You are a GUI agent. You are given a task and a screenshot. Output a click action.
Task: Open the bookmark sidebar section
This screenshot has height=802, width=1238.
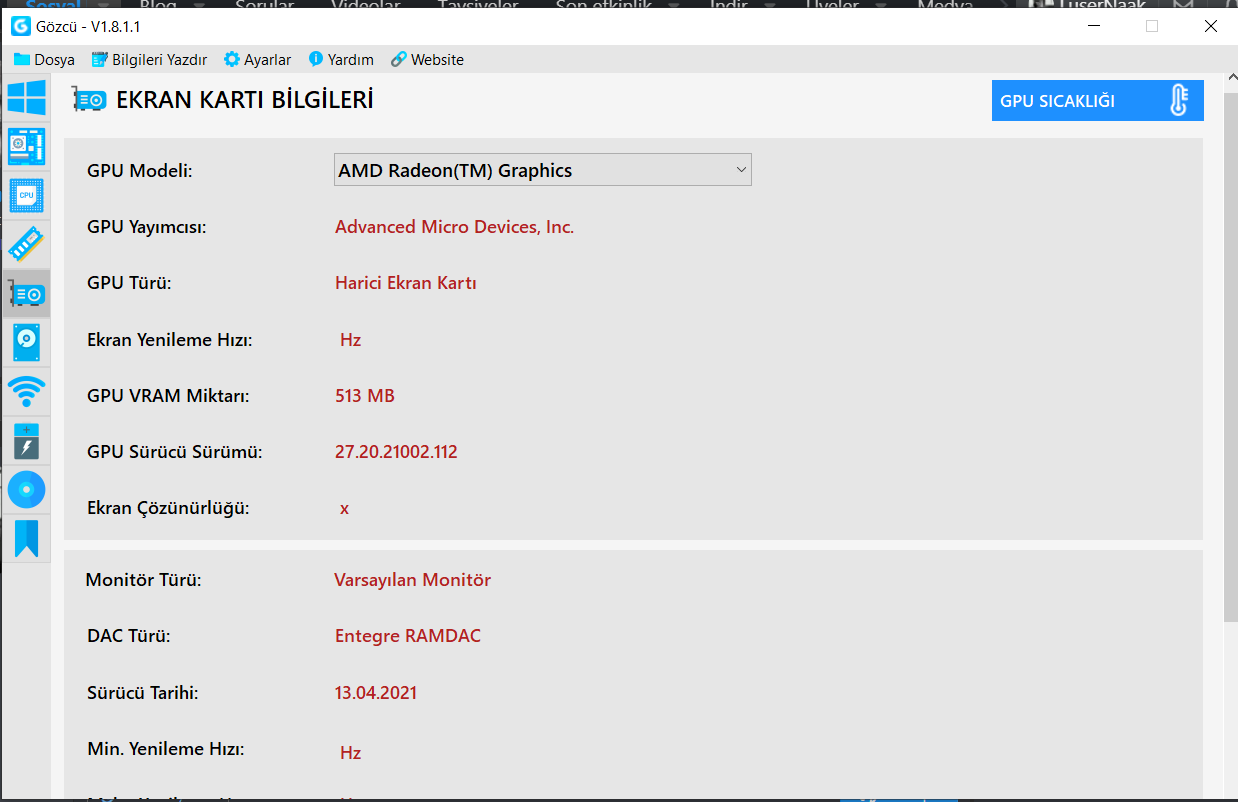point(26,538)
